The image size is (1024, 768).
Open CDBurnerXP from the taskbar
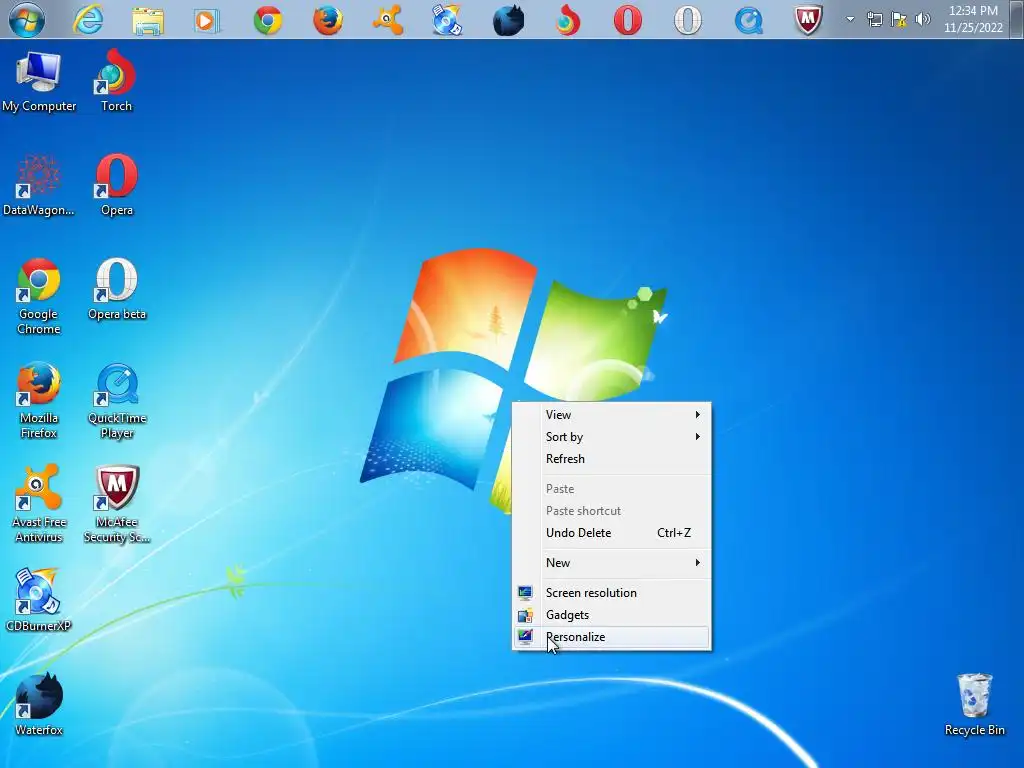(x=447, y=20)
